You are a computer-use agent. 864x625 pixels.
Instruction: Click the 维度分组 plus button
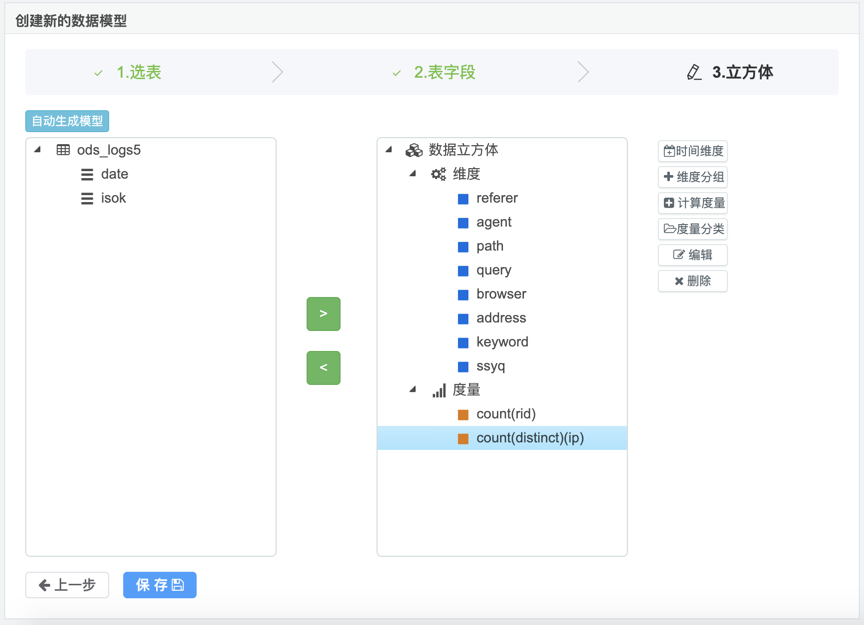(692, 177)
